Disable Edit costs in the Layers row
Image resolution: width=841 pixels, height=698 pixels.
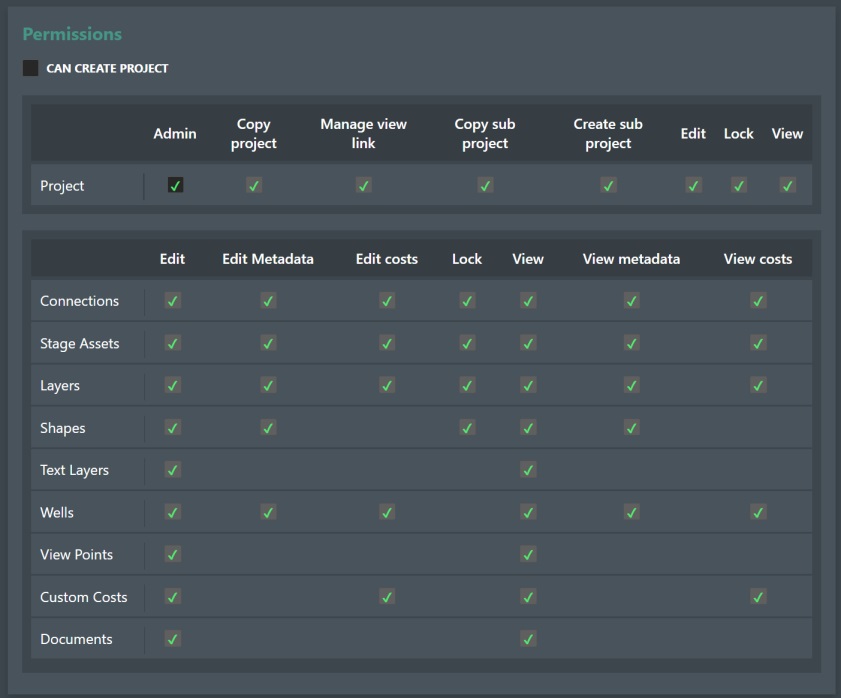[x=387, y=385]
